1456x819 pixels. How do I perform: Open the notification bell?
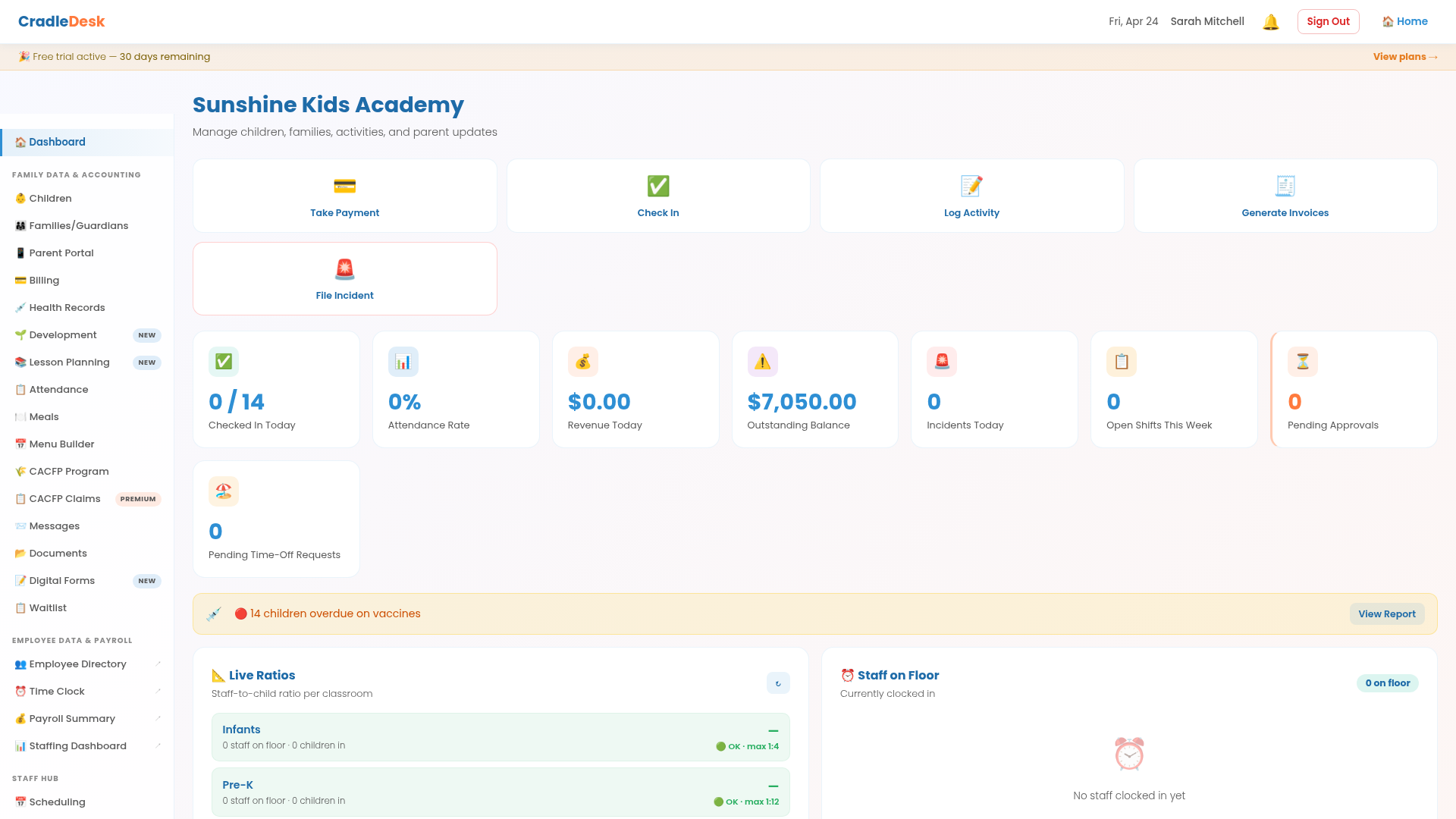pos(1270,21)
